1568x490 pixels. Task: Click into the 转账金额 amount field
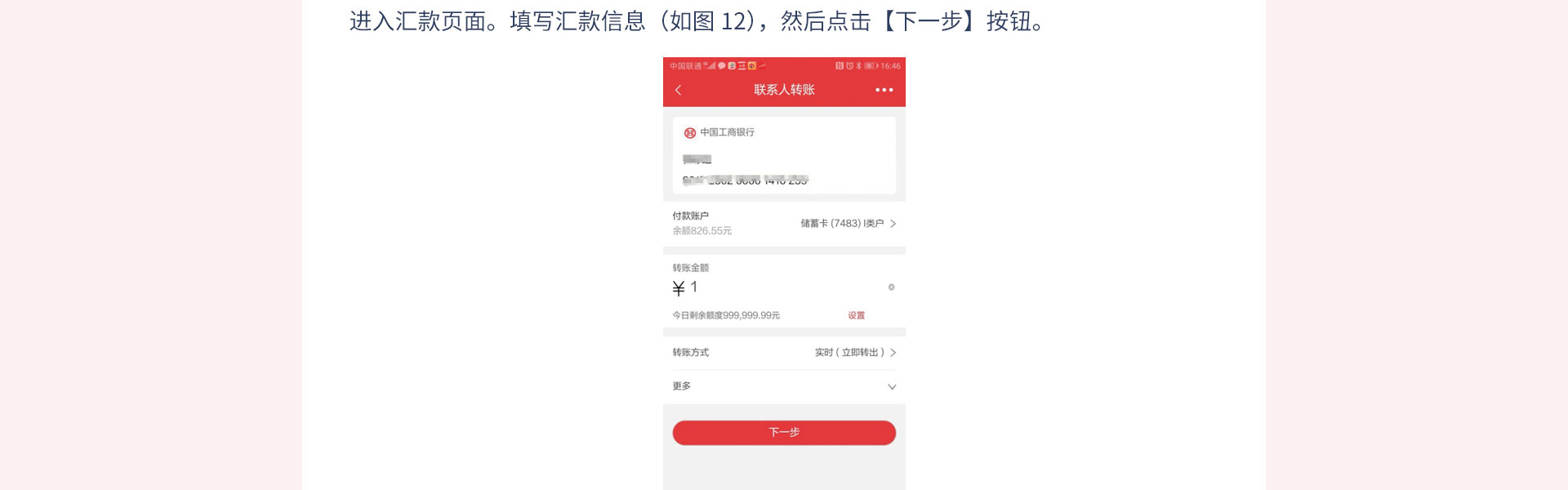click(x=784, y=287)
